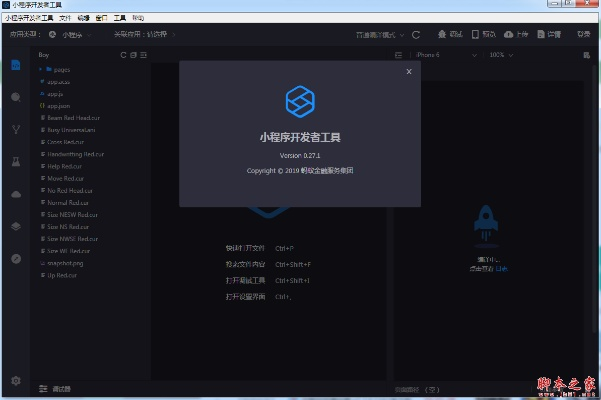Click 登录 to log in

[583, 34]
